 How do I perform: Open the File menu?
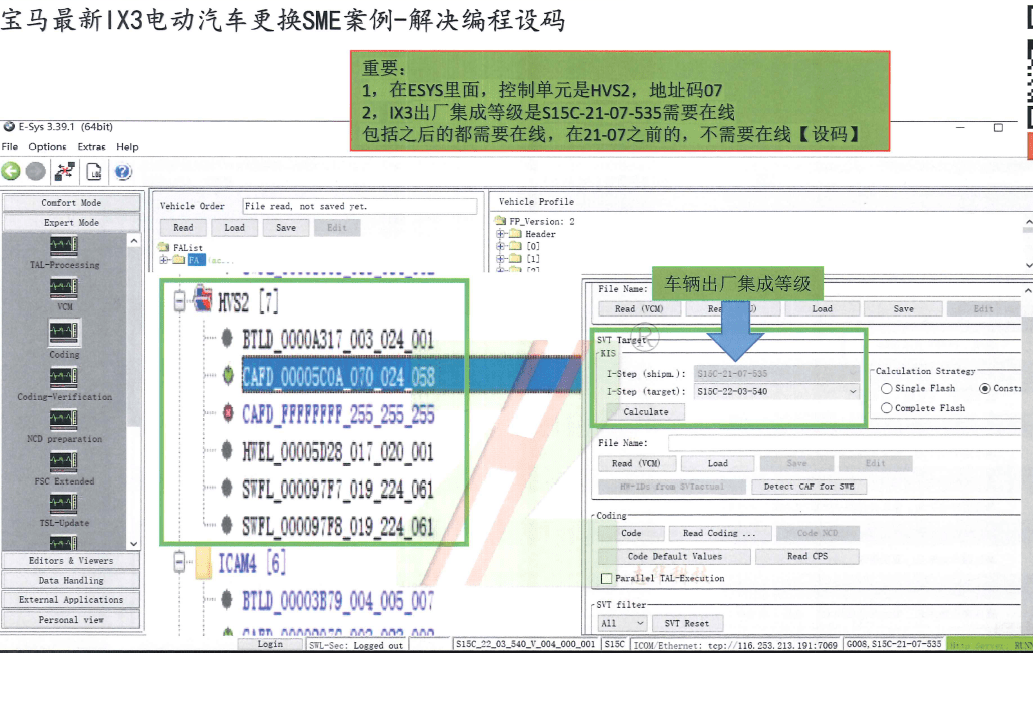tap(10, 146)
